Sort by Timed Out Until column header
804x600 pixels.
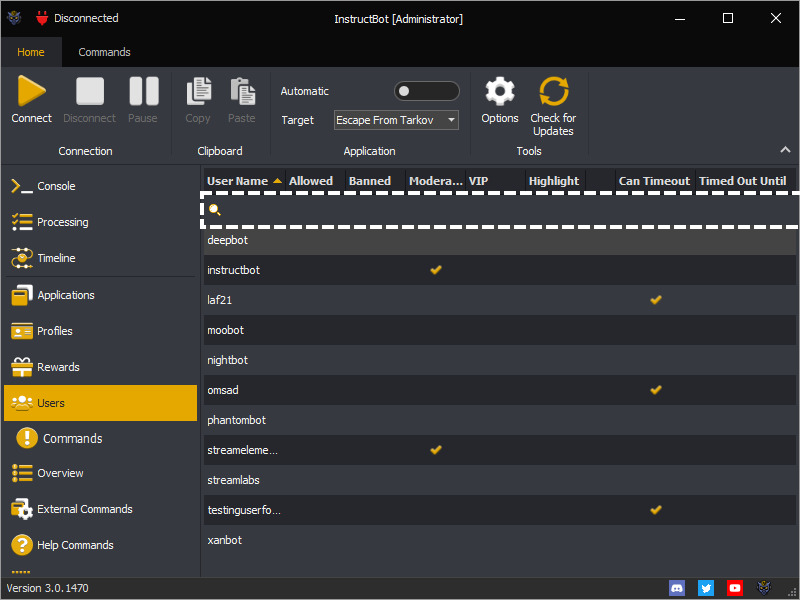(746, 181)
